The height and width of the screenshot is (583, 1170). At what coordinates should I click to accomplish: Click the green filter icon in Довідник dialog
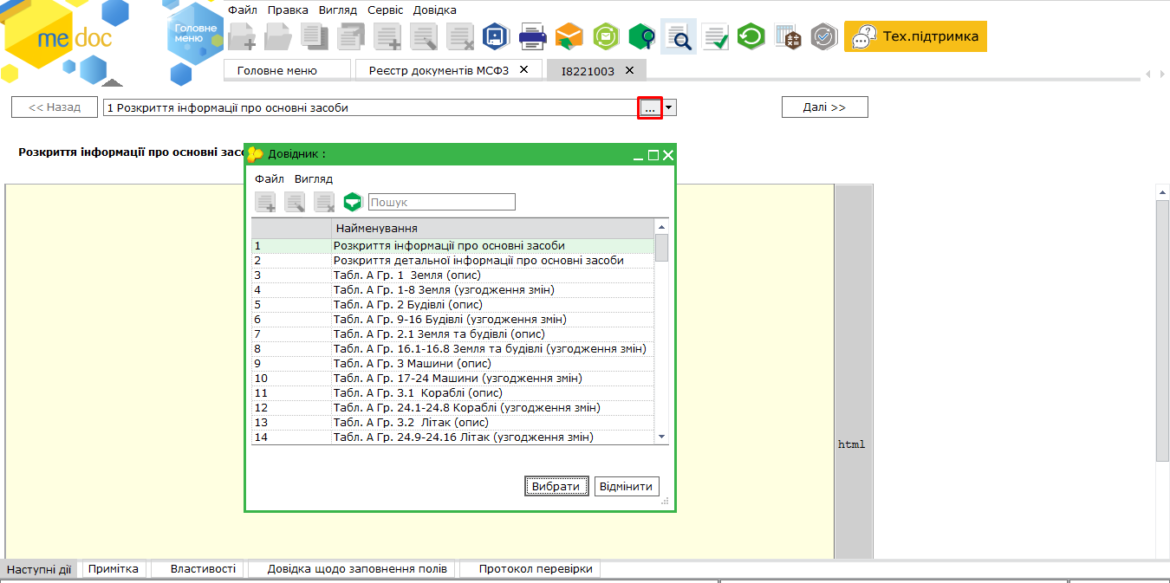352,202
